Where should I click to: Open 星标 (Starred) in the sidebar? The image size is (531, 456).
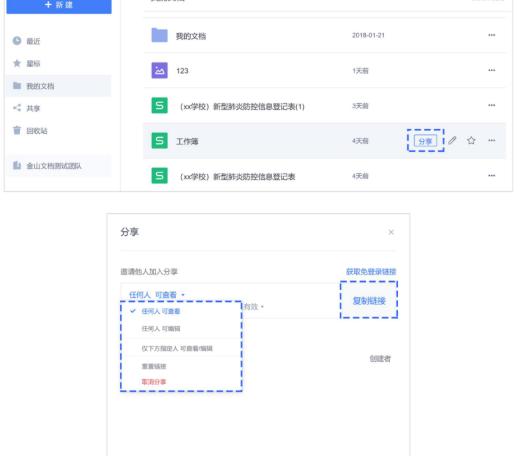click(x=33, y=64)
